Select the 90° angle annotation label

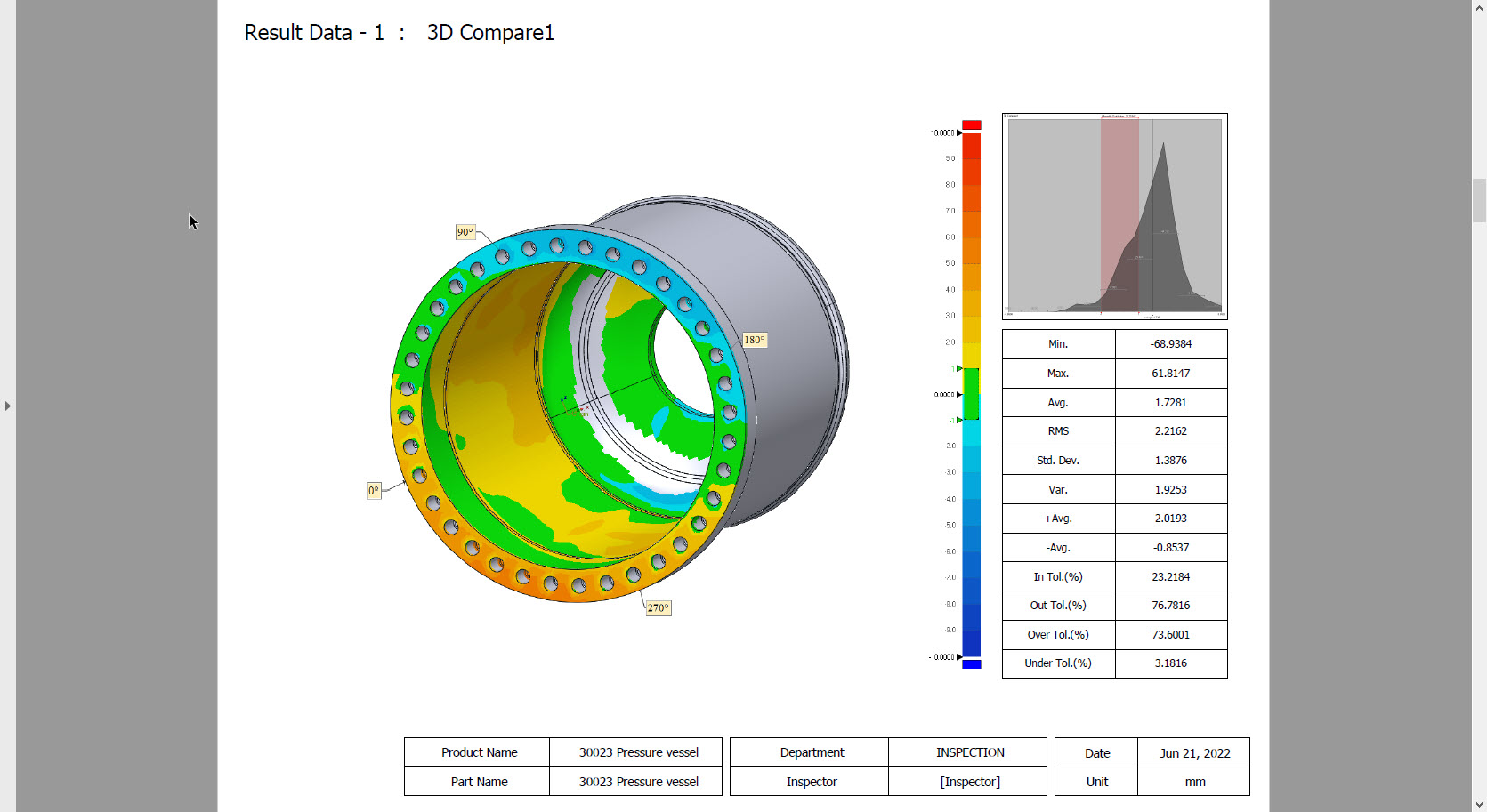tap(465, 232)
